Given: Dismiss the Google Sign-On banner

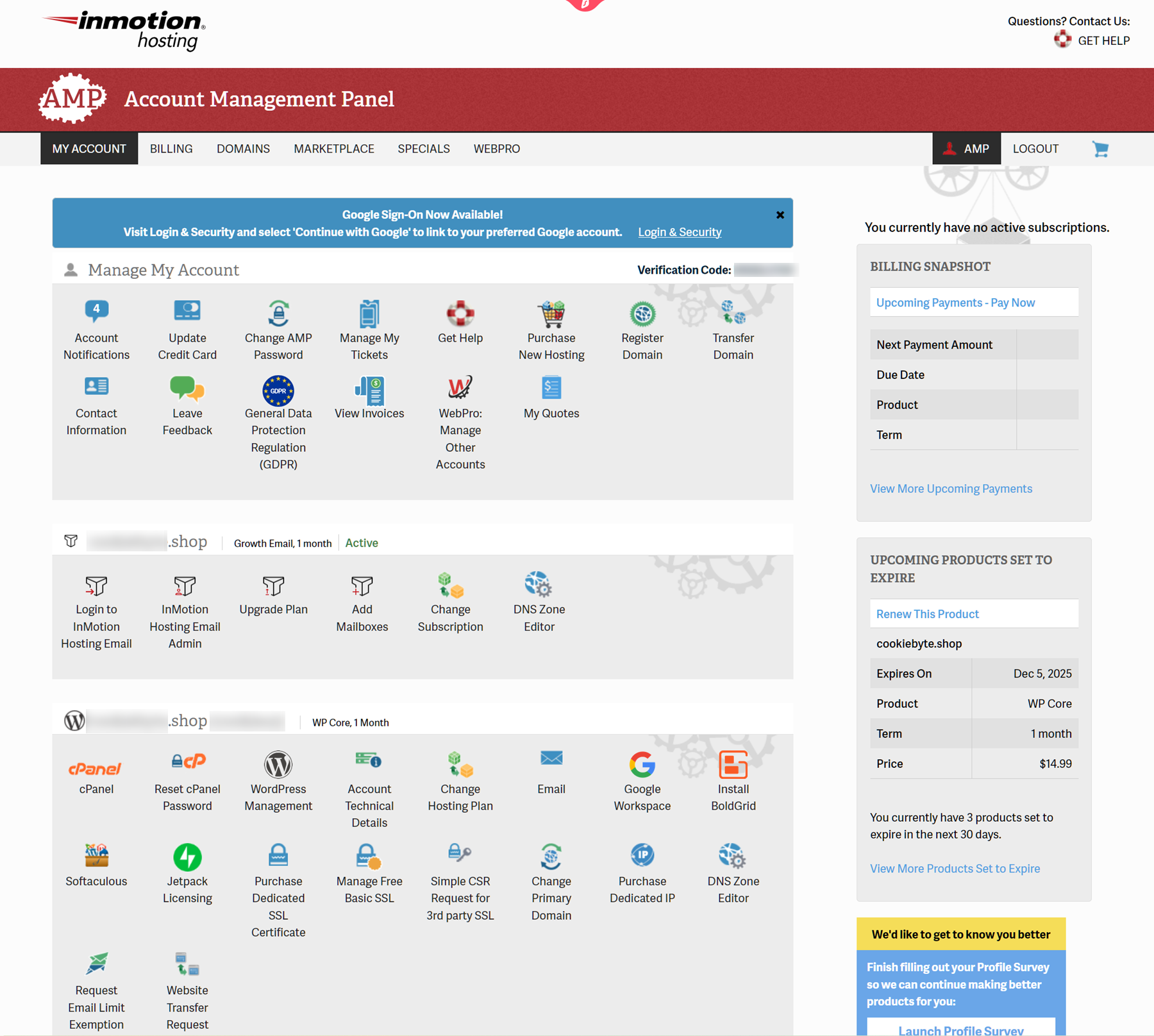Looking at the screenshot, I should click(780, 215).
